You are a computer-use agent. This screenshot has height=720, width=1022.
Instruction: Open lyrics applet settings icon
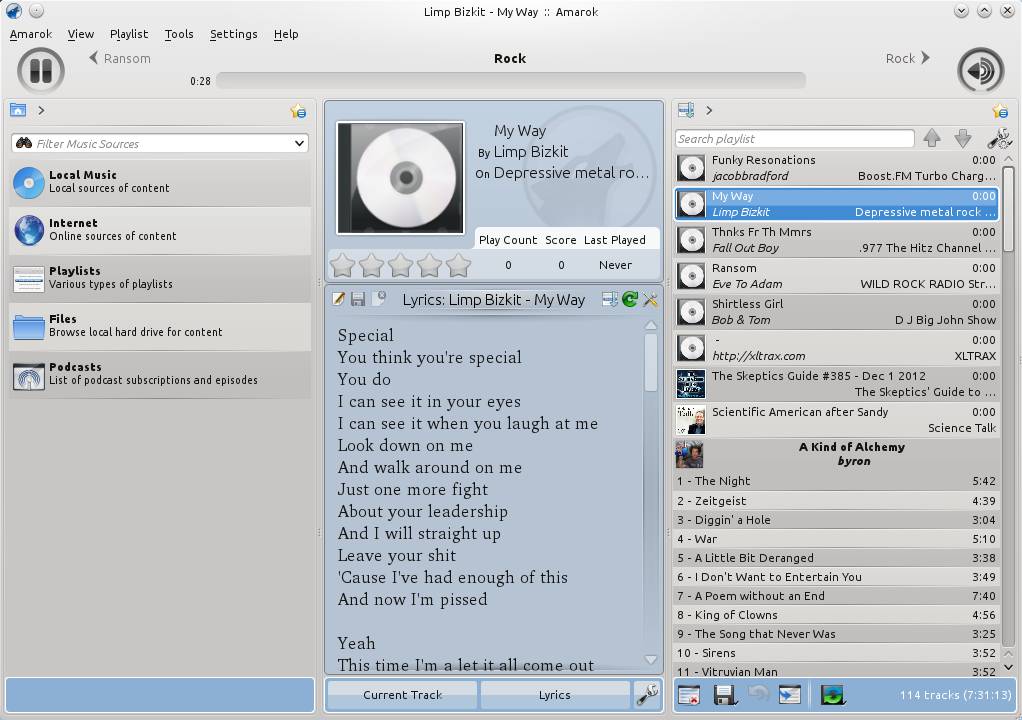(x=650, y=299)
